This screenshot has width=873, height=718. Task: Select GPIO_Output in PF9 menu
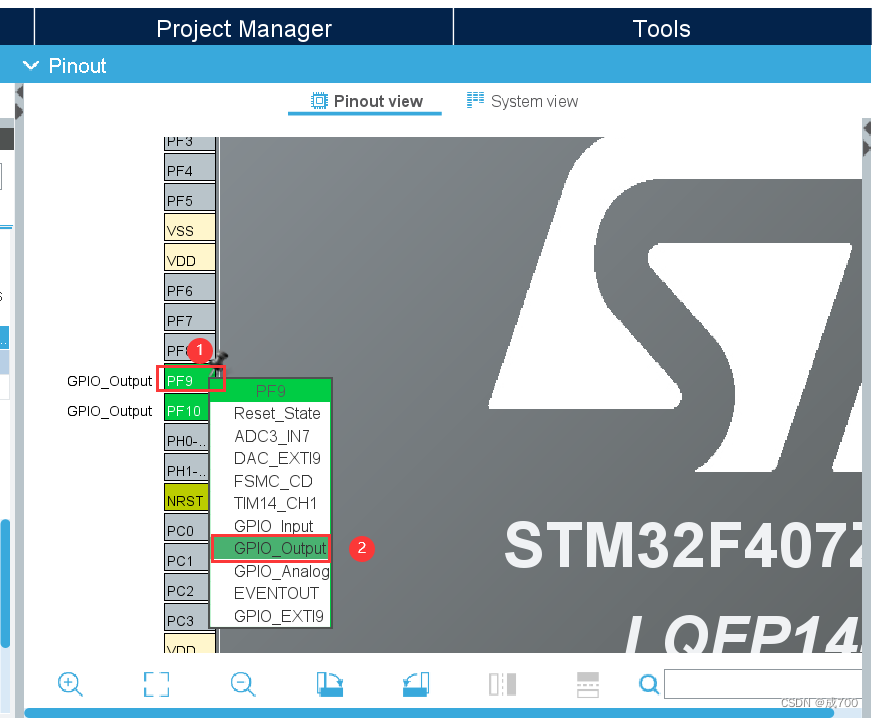271,548
